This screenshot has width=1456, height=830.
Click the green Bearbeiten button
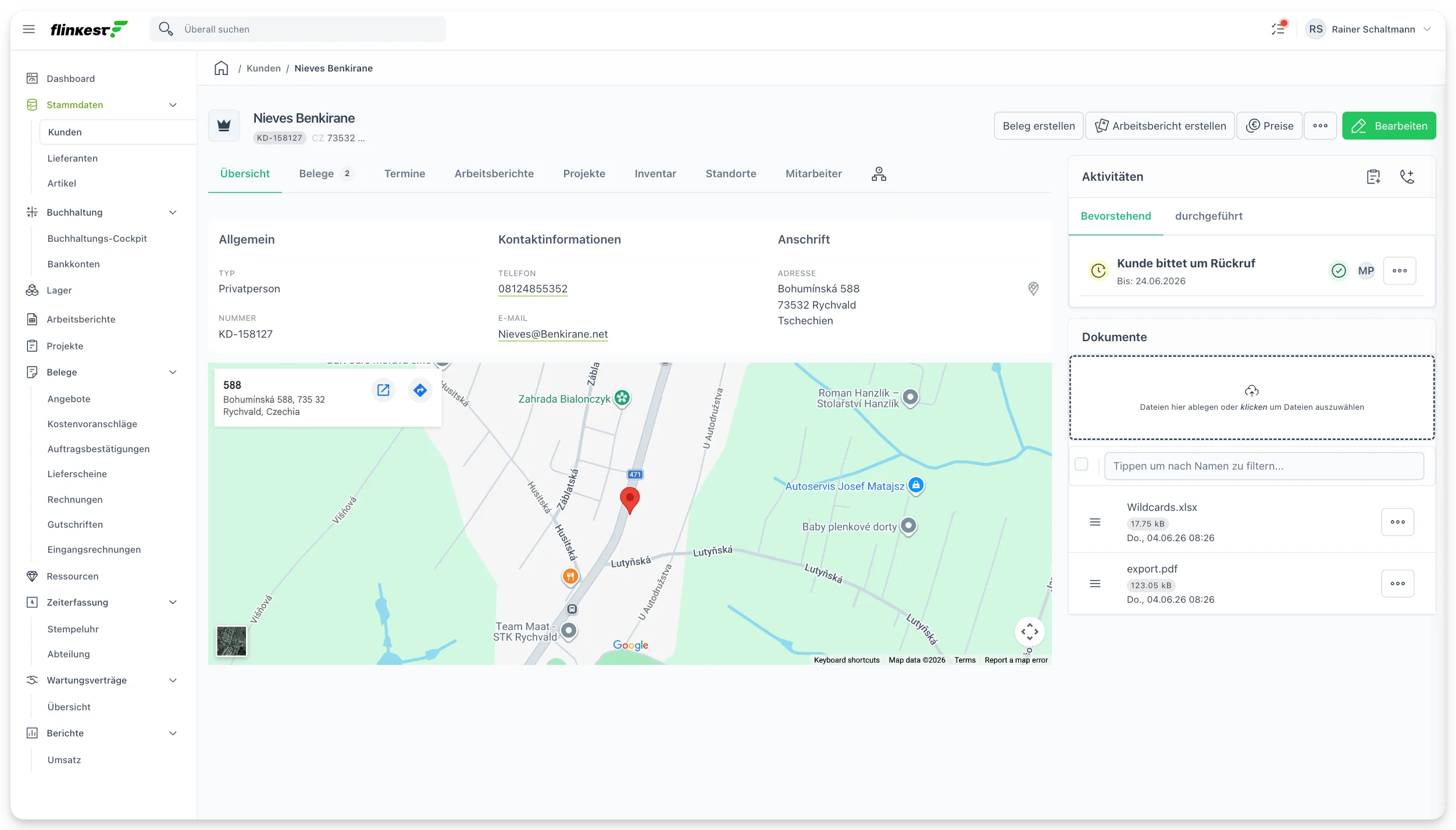[x=1389, y=126]
